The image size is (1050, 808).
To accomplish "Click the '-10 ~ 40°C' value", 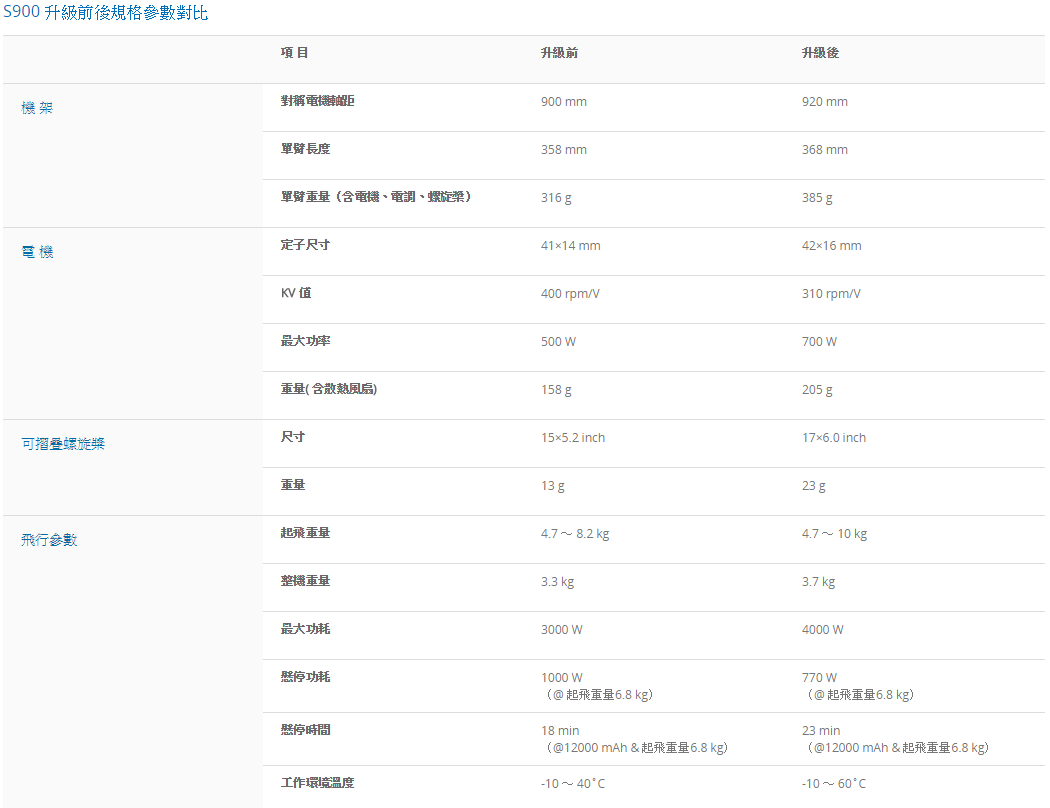I will pos(573,783).
